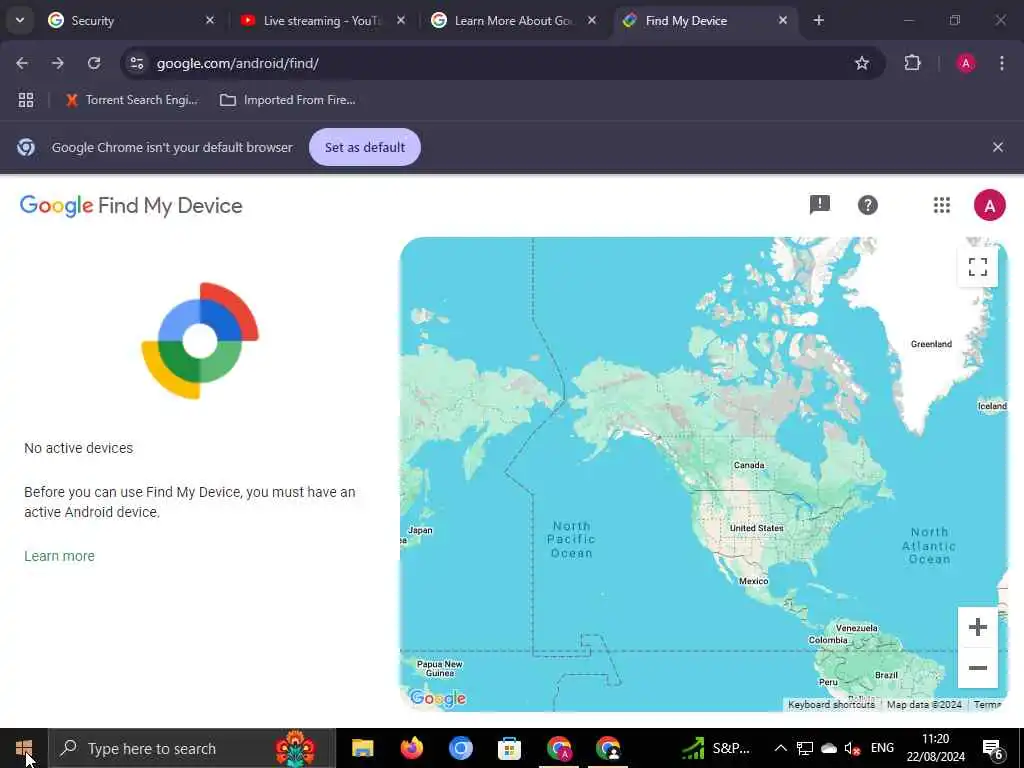This screenshot has width=1024, height=768.
Task: Open the clock and date flyout
Action: coord(935,748)
